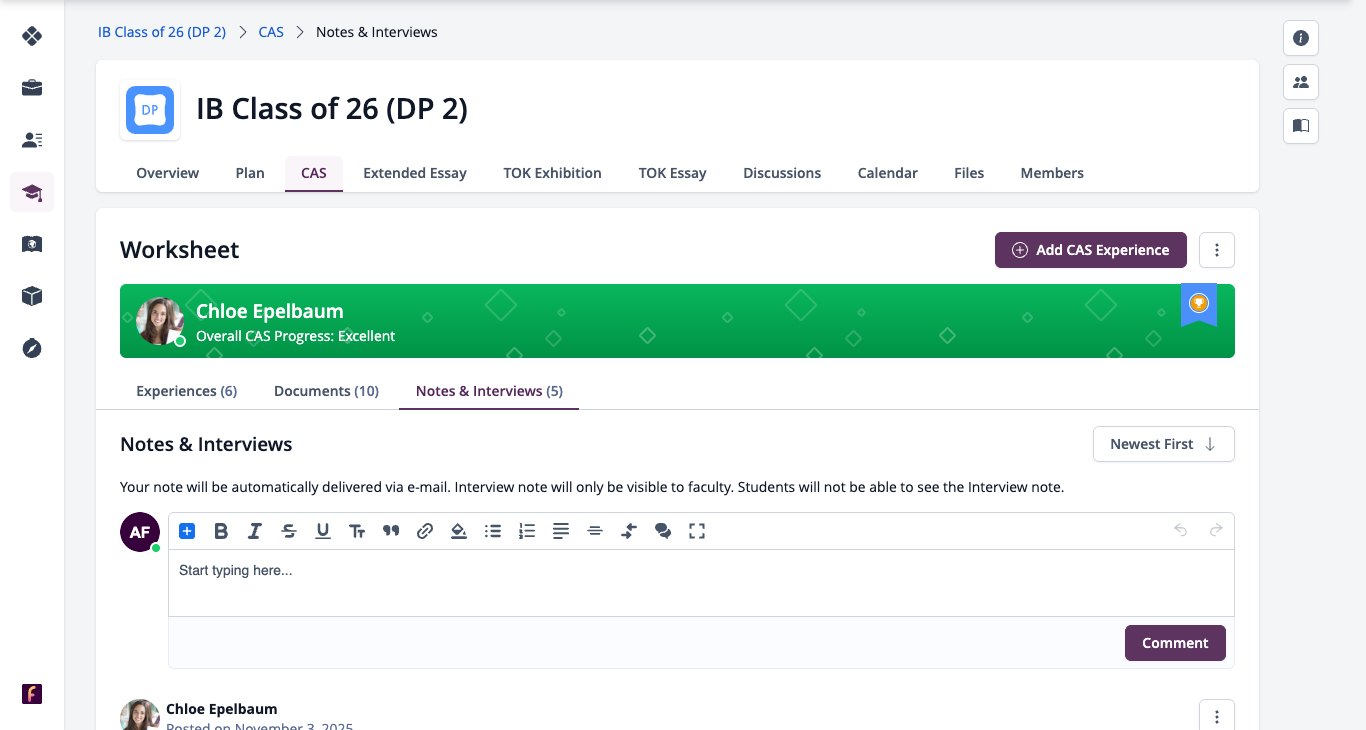
Task: Click in the Start typing here field
Action: [x=701, y=583]
